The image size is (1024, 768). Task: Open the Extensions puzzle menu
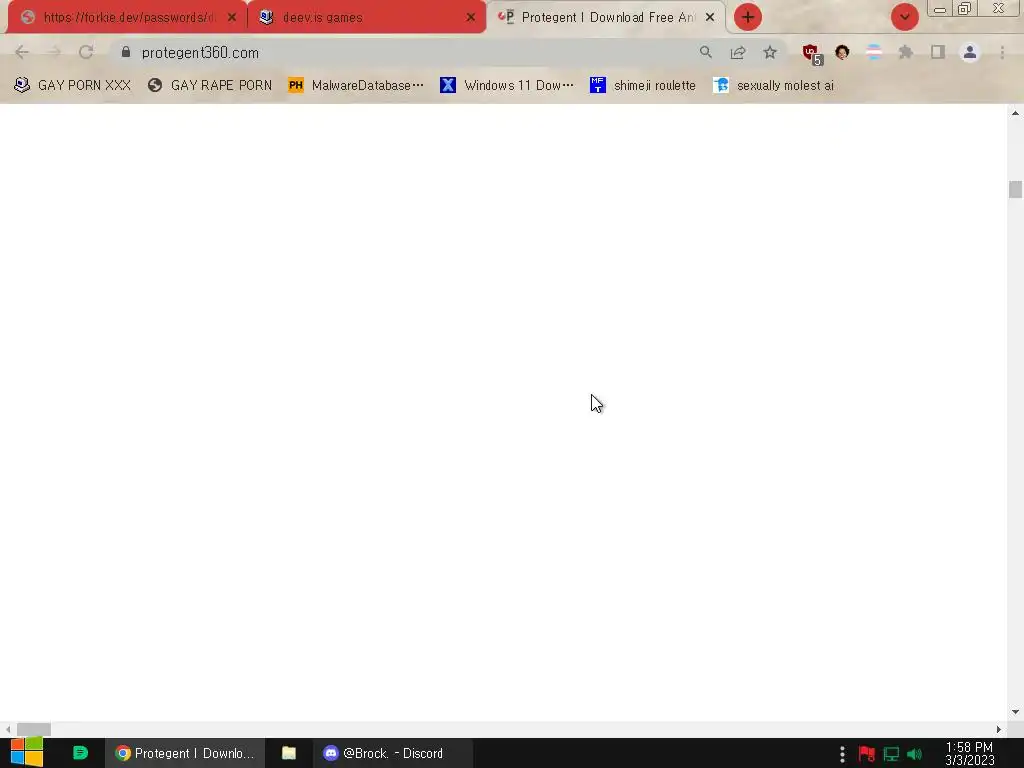906,52
